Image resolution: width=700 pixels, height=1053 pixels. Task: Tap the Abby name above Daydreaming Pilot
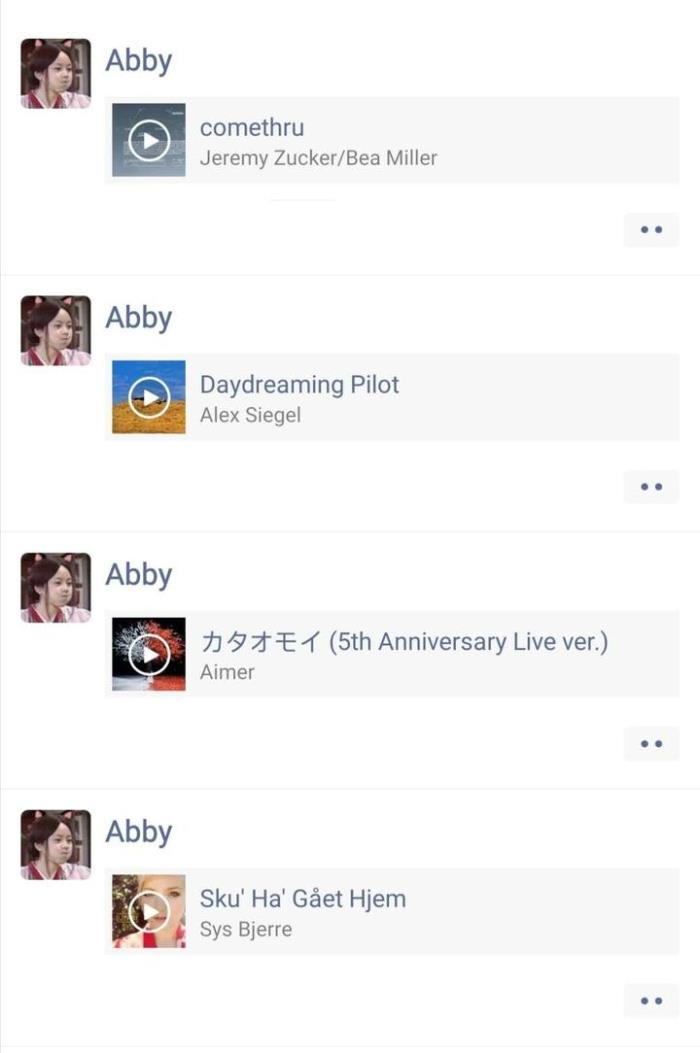[138, 318]
